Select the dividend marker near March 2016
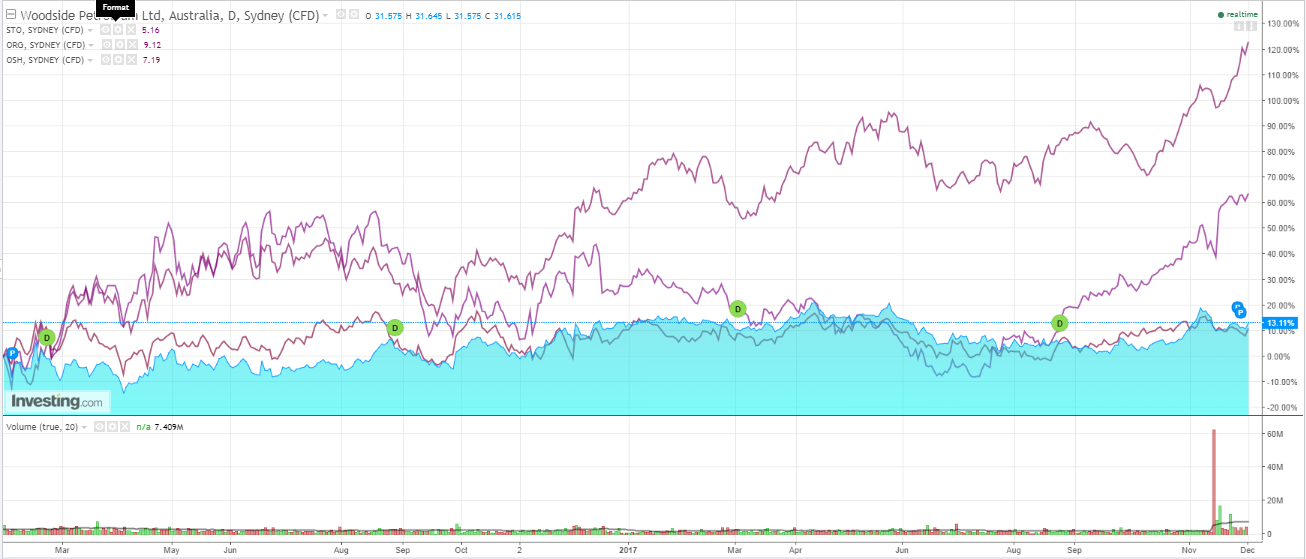The height and width of the screenshot is (559, 1306). pyautogui.click(x=46, y=338)
